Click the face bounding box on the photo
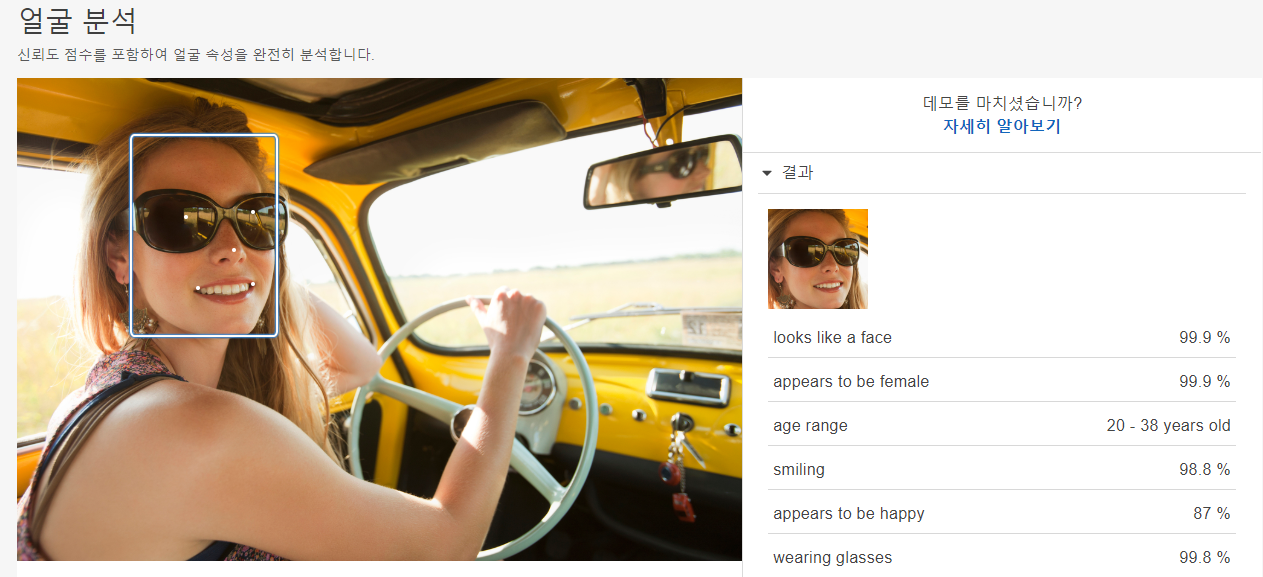This screenshot has height=577, width=1263. pyautogui.click(x=204, y=235)
